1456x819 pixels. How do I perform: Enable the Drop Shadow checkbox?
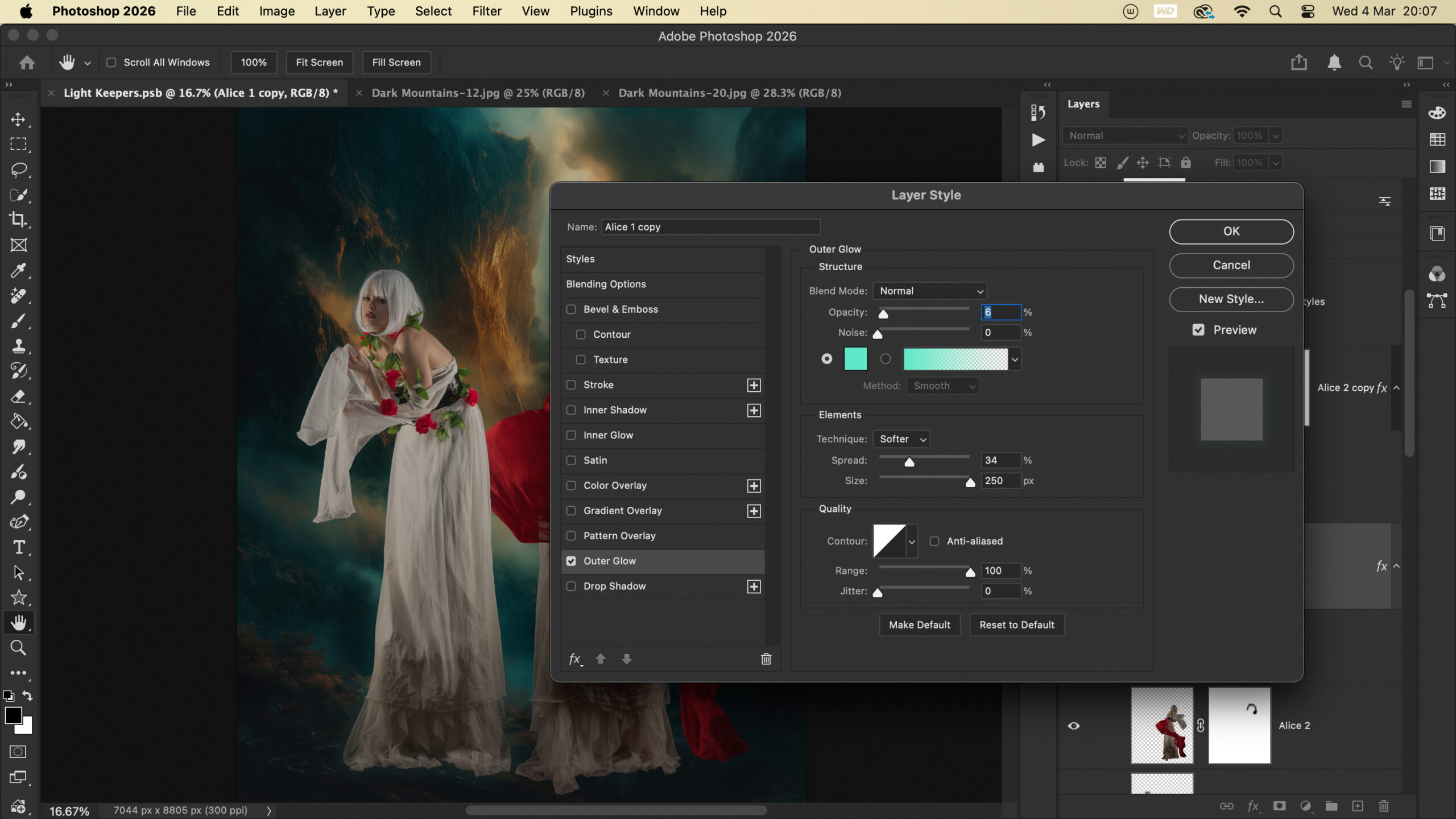click(571, 586)
